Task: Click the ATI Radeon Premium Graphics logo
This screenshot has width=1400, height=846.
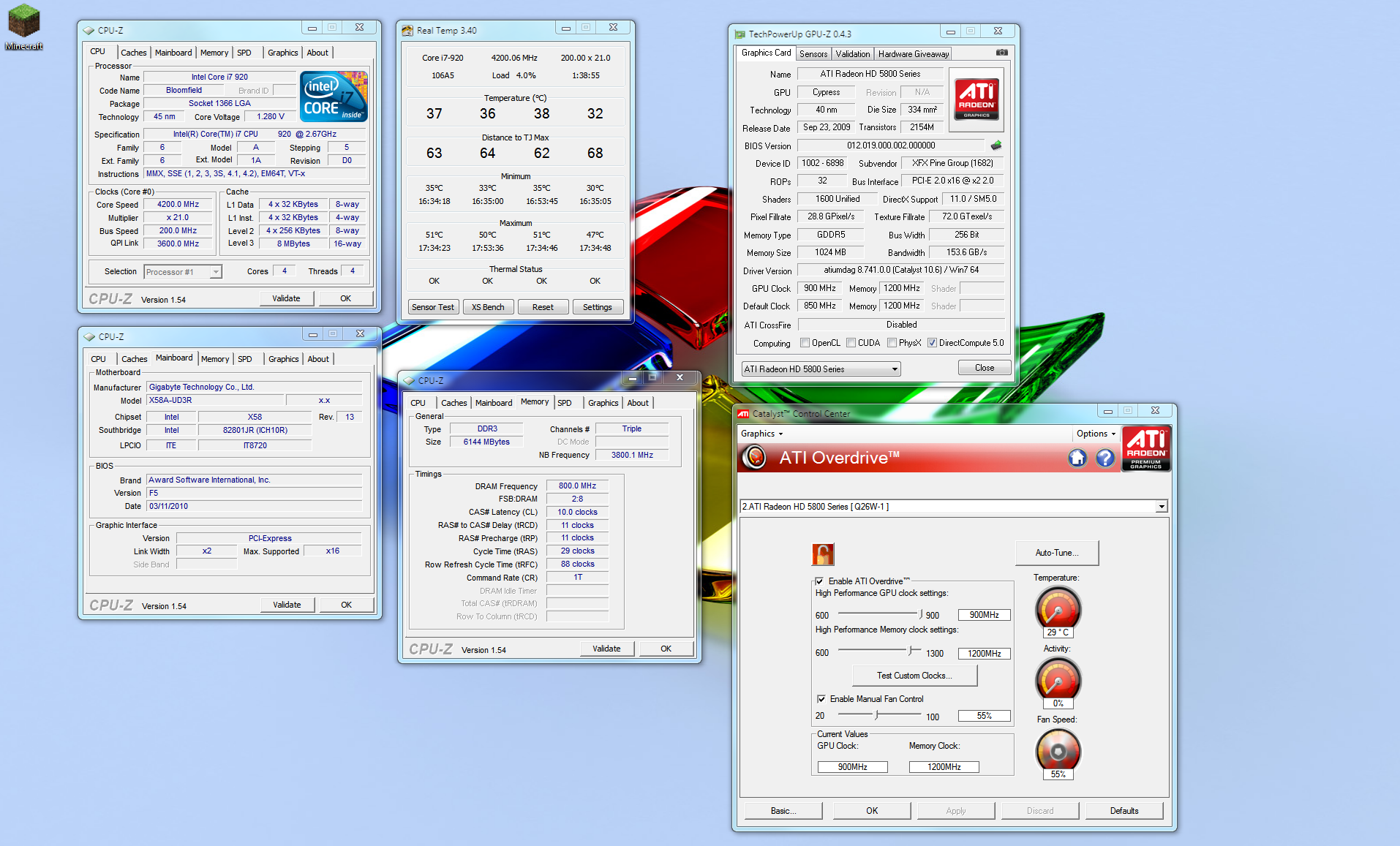Action: pyautogui.click(x=1146, y=448)
